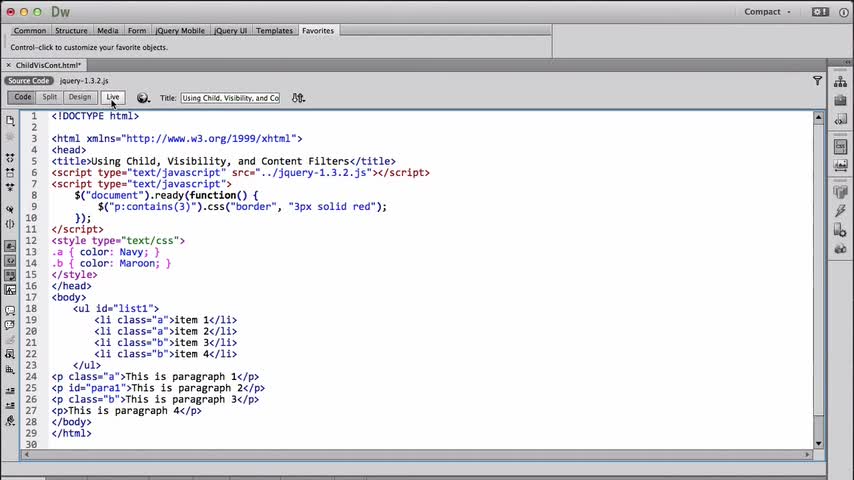The height and width of the screenshot is (480, 854).
Task: Click code line ".a { color: Navy; }"
Action: tap(106, 252)
